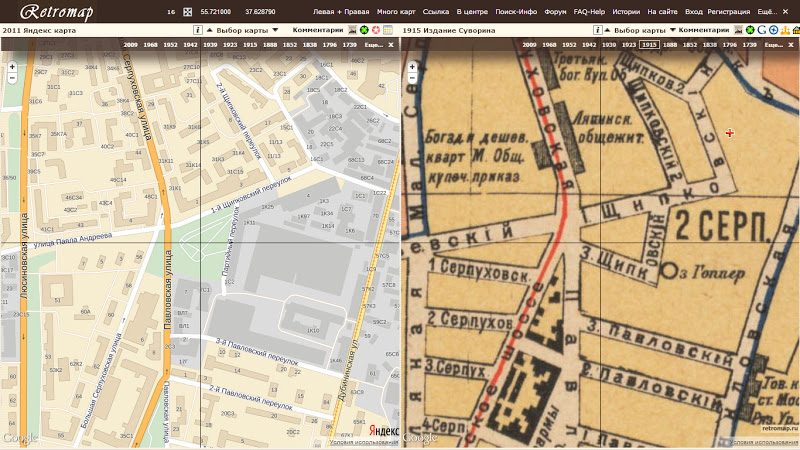This screenshot has height=450, width=800.
Task: Click the longitude value 37.628790
Action: point(260,11)
